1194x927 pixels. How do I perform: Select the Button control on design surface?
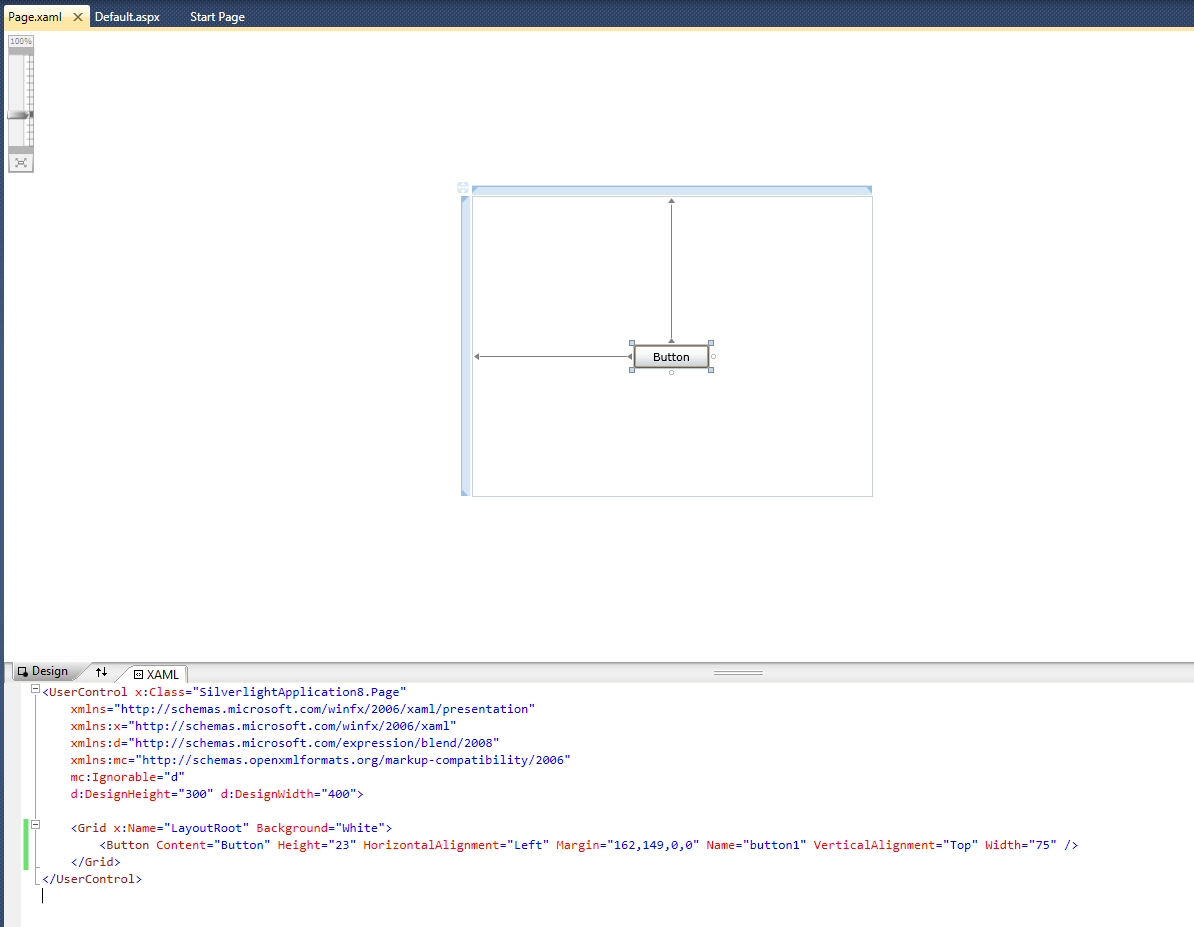pyautogui.click(x=671, y=357)
